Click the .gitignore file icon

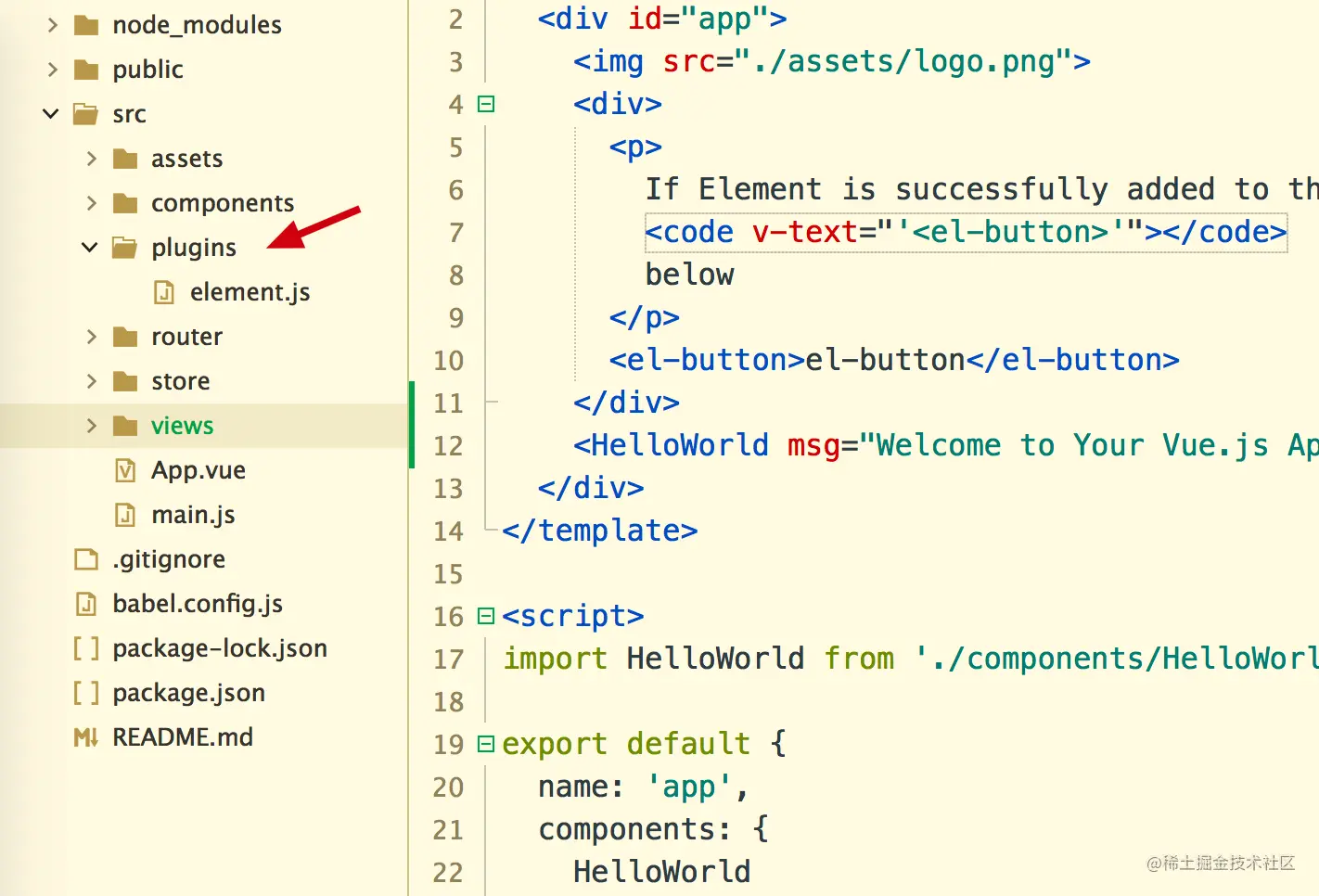(86, 559)
